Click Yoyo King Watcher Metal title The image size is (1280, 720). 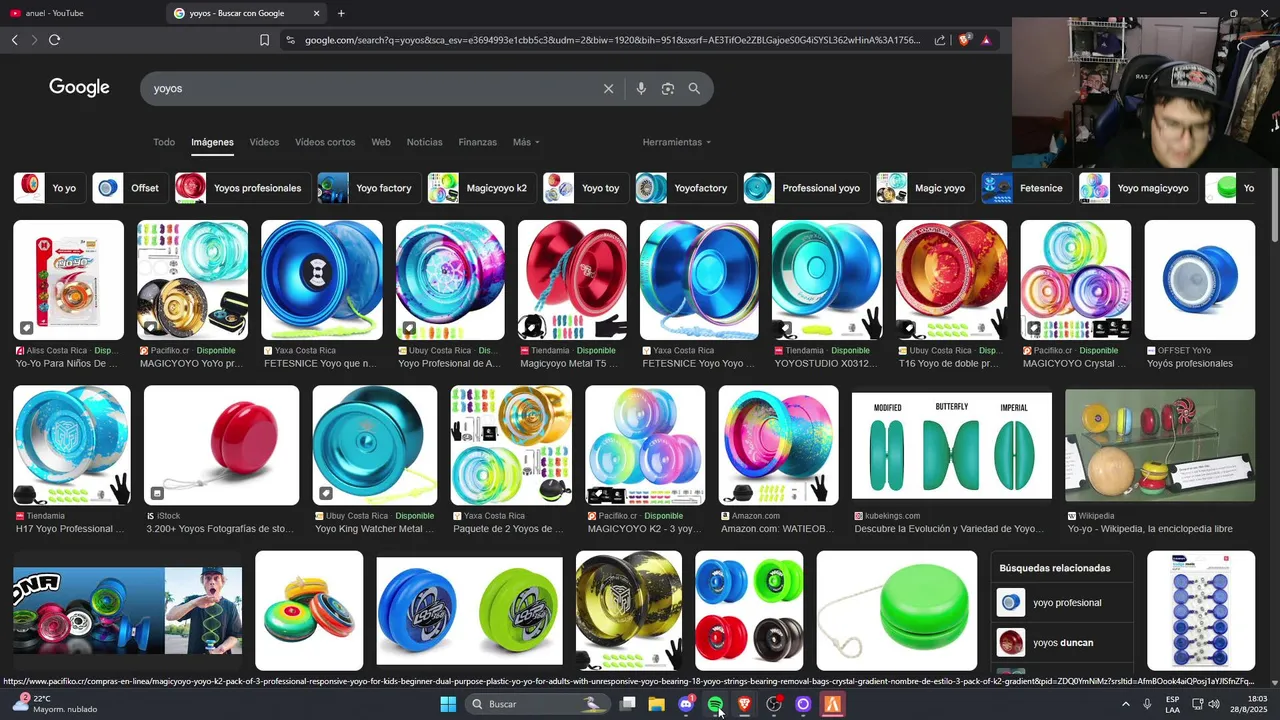(375, 529)
